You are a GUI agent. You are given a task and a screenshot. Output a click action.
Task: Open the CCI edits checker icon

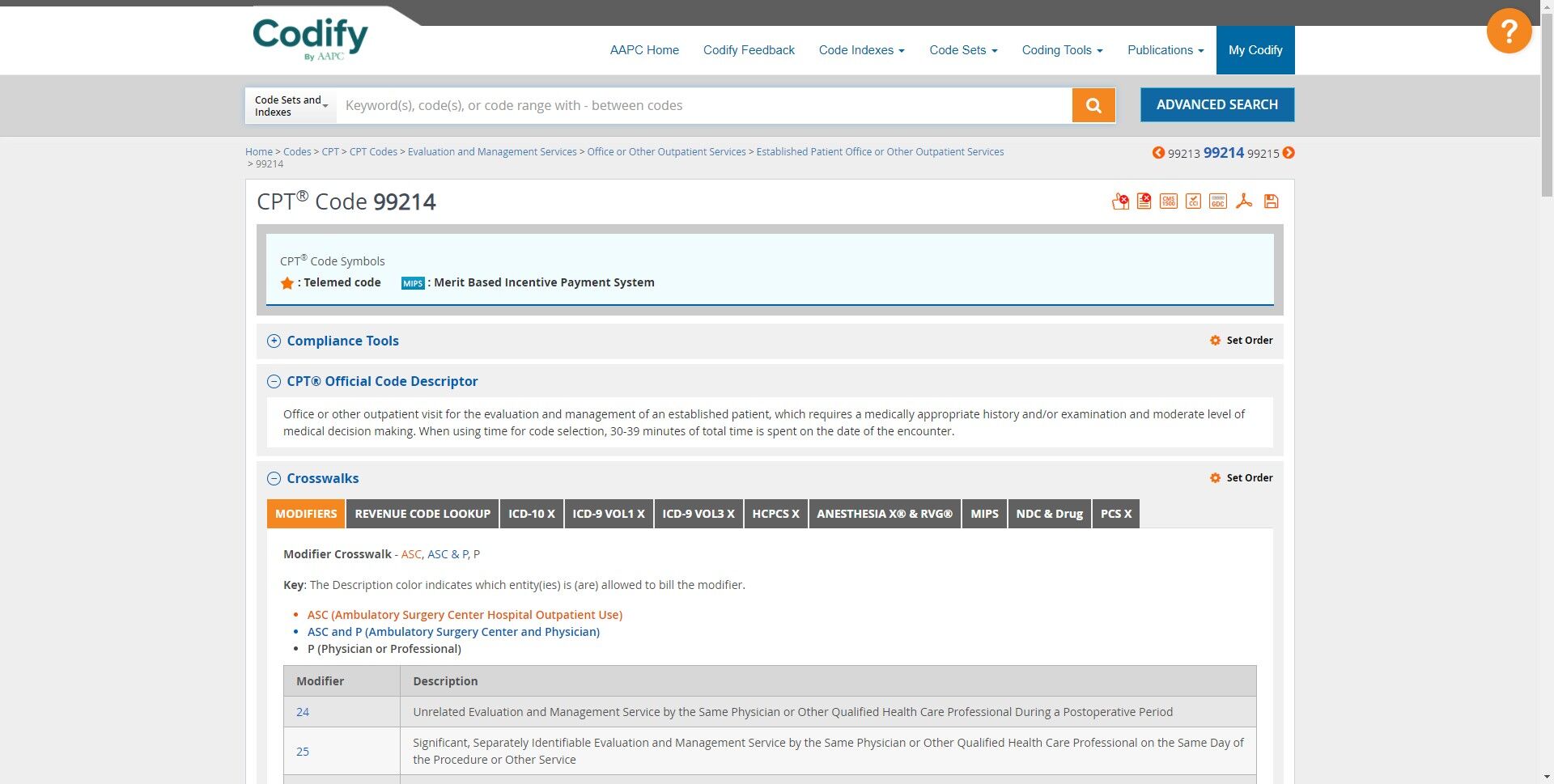pyautogui.click(x=1193, y=201)
